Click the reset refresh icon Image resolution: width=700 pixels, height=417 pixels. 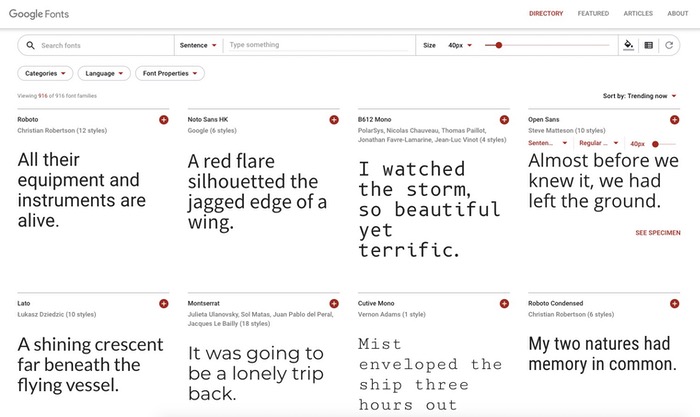(669, 45)
